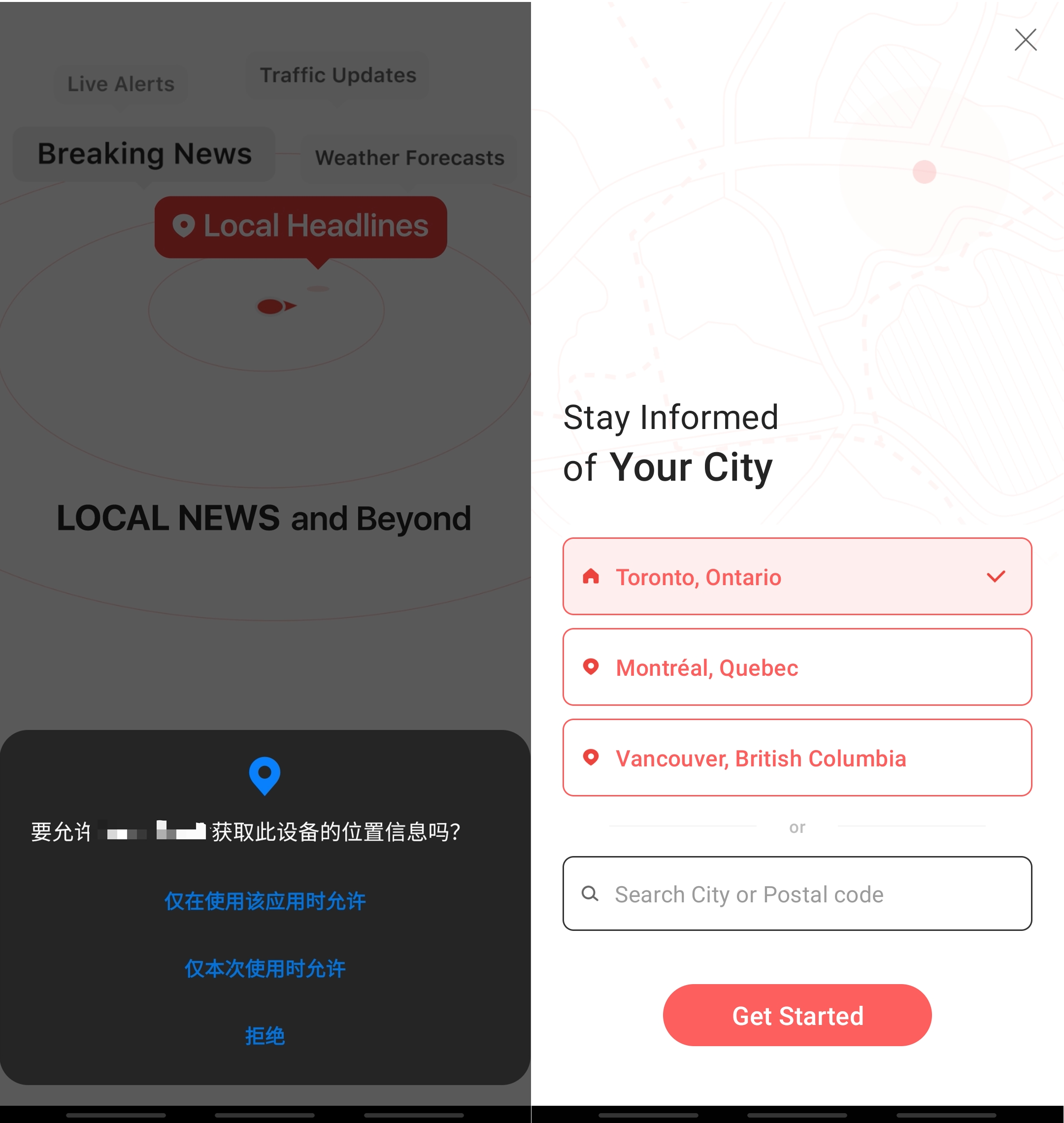Allow location access only once
The image size is (1064, 1123).
265,966
